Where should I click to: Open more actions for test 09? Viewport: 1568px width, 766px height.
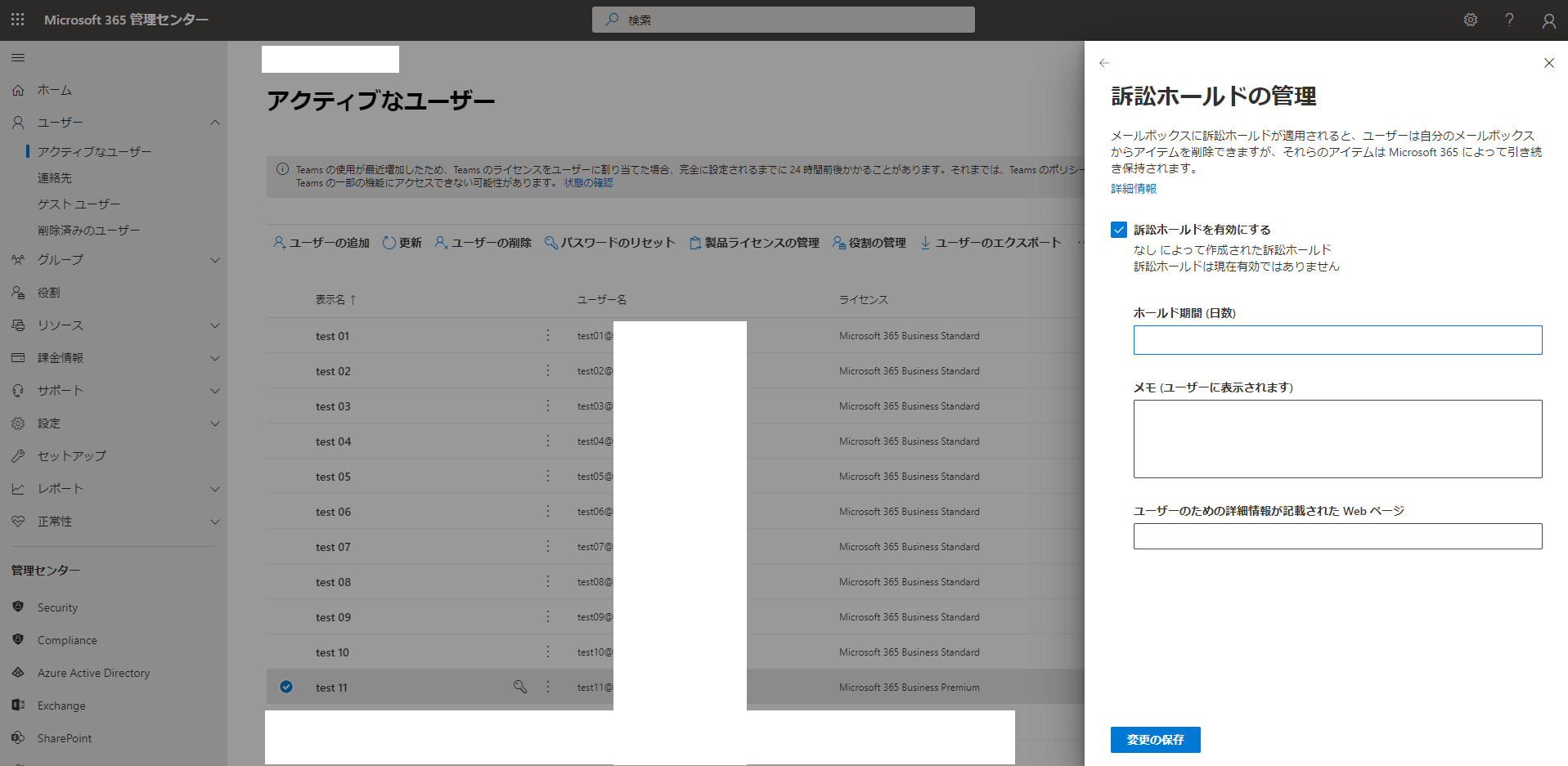click(x=548, y=616)
